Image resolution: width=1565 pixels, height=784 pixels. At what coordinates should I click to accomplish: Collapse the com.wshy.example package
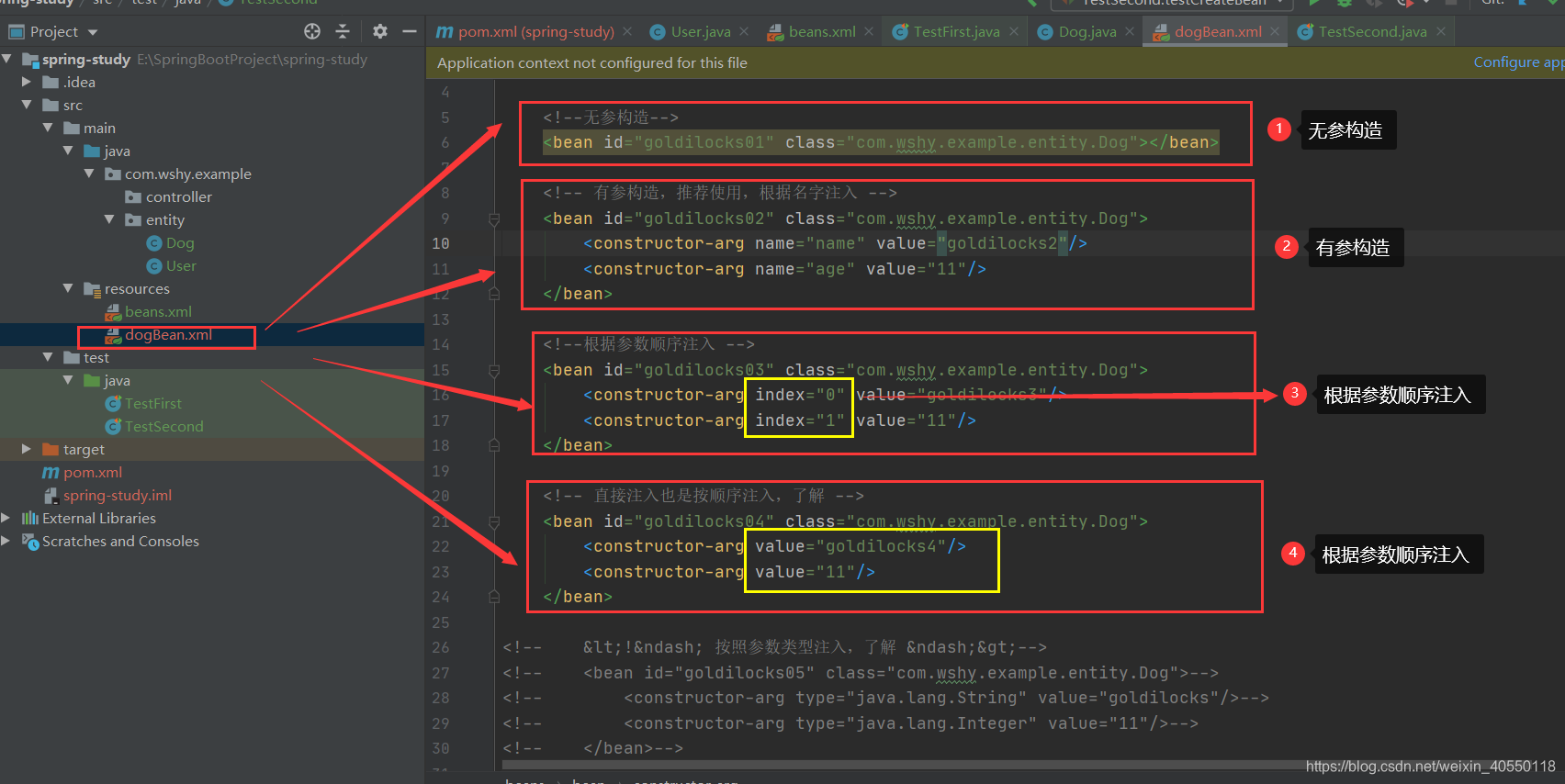[x=89, y=174]
